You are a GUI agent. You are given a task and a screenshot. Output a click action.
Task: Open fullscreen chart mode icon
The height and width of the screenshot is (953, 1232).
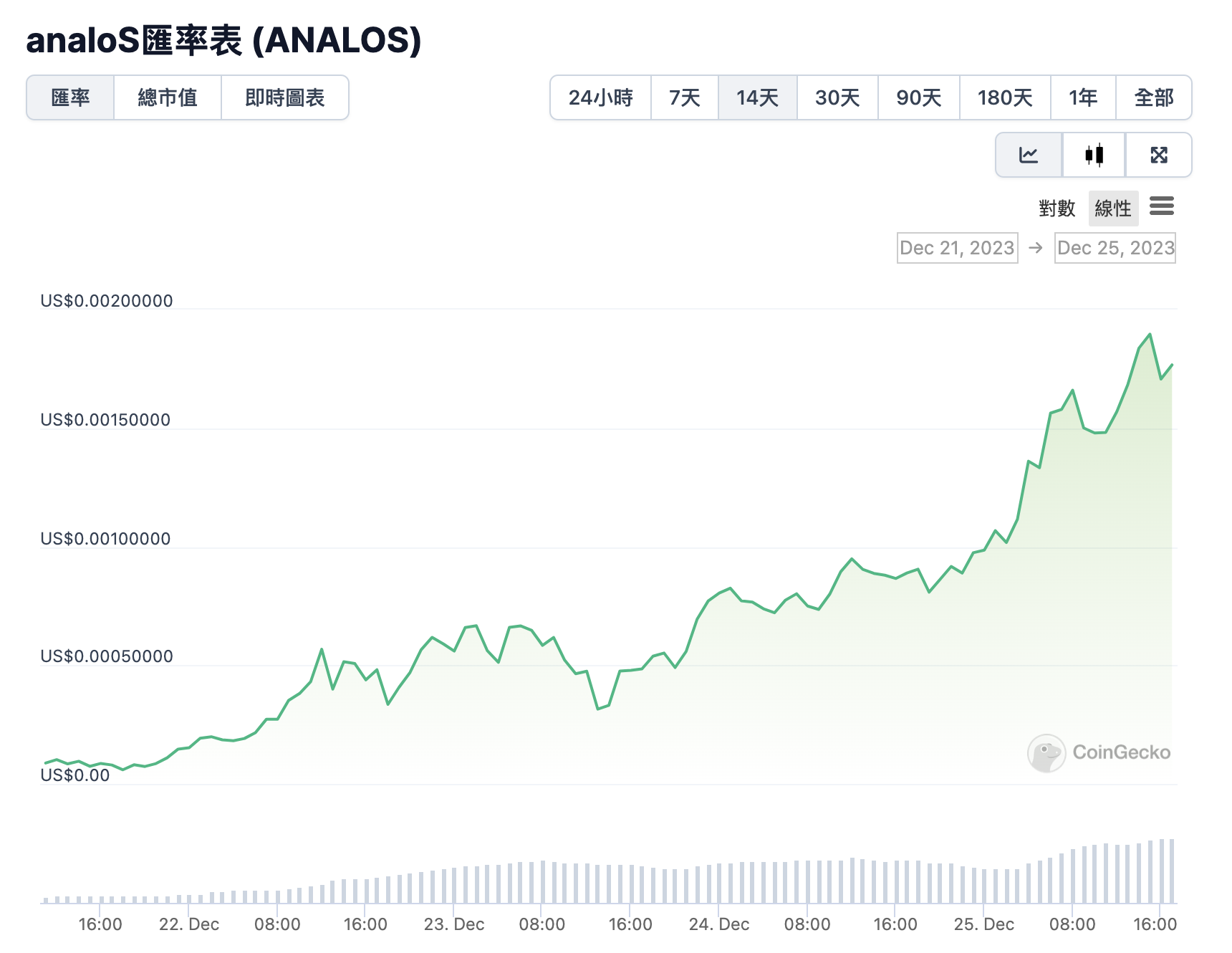1158,154
